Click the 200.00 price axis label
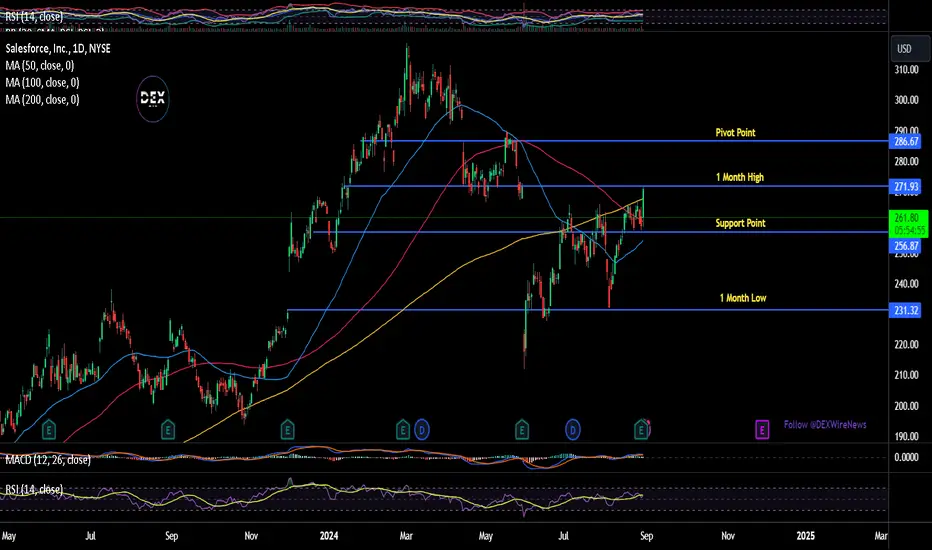This screenshot has width=932, height=550. click(906, 406)
